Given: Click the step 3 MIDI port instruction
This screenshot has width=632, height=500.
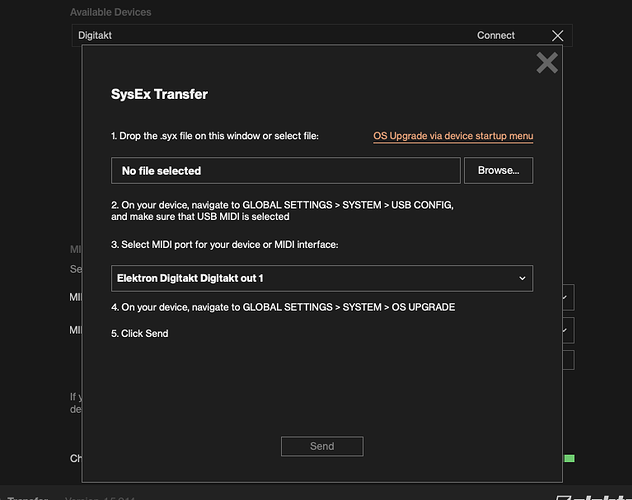Looking at the screenshot, I should coord(225,245).
